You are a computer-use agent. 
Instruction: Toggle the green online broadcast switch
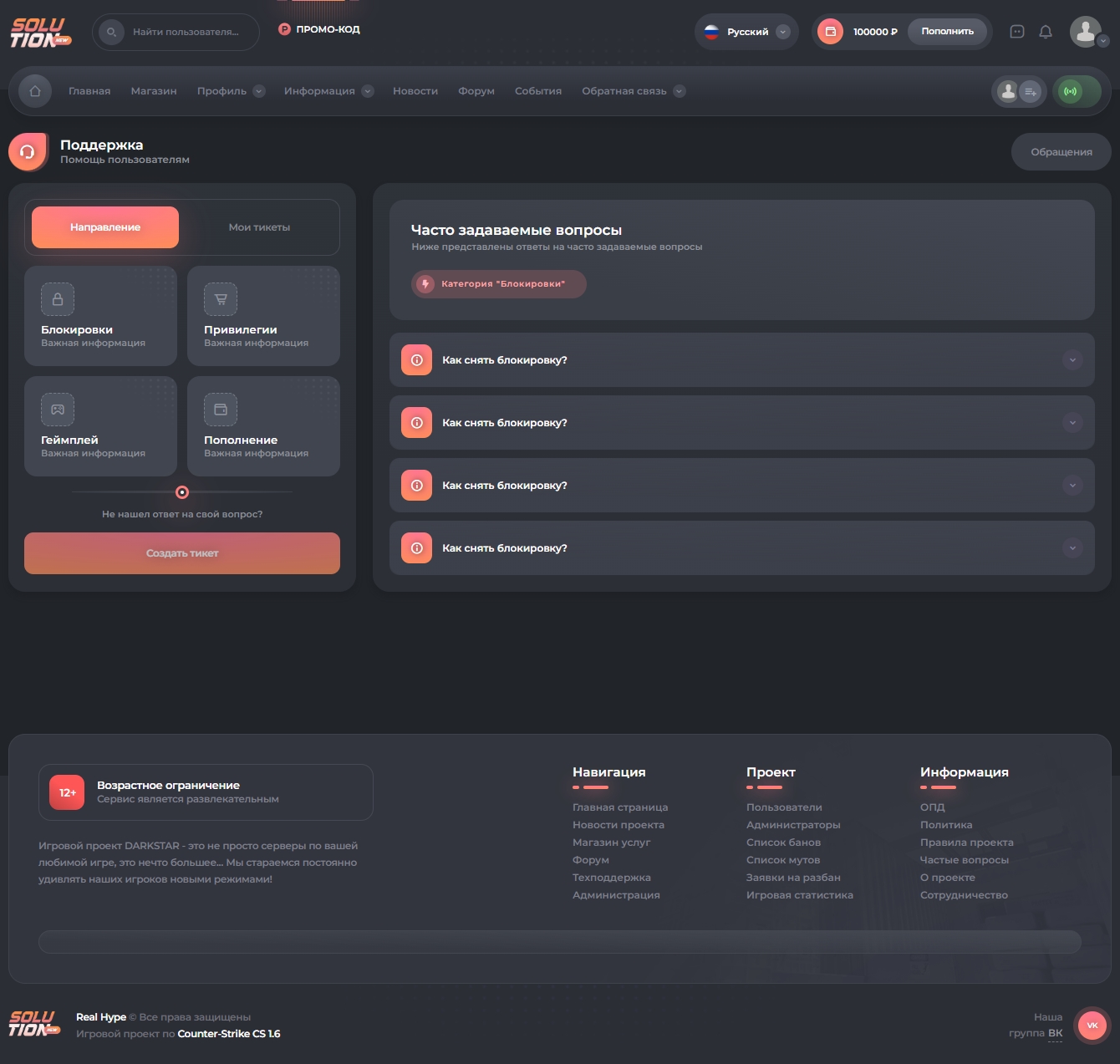[x=1077, y=91]
